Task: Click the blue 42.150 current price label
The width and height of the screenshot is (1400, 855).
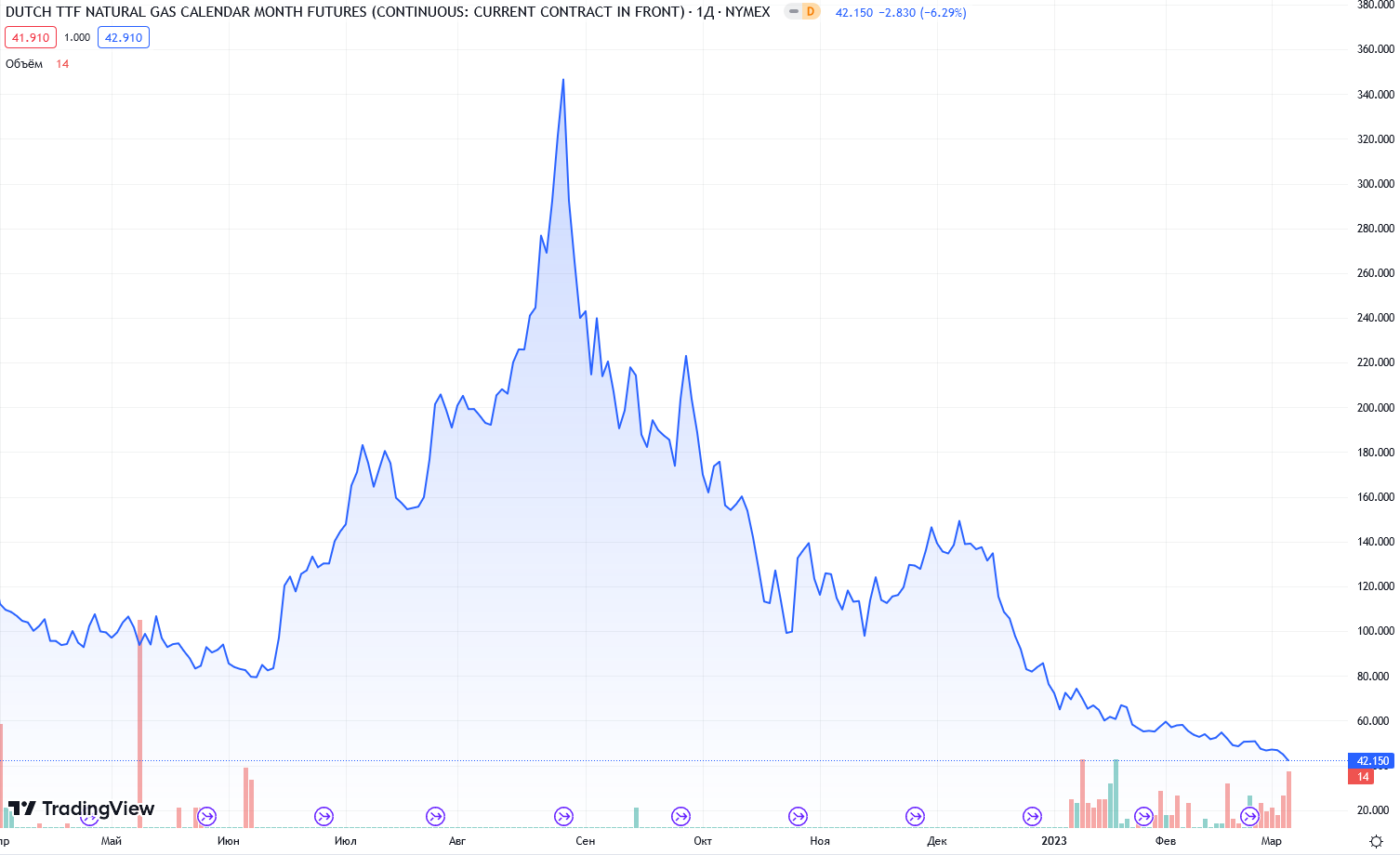Action: [x=1372, y=761]
